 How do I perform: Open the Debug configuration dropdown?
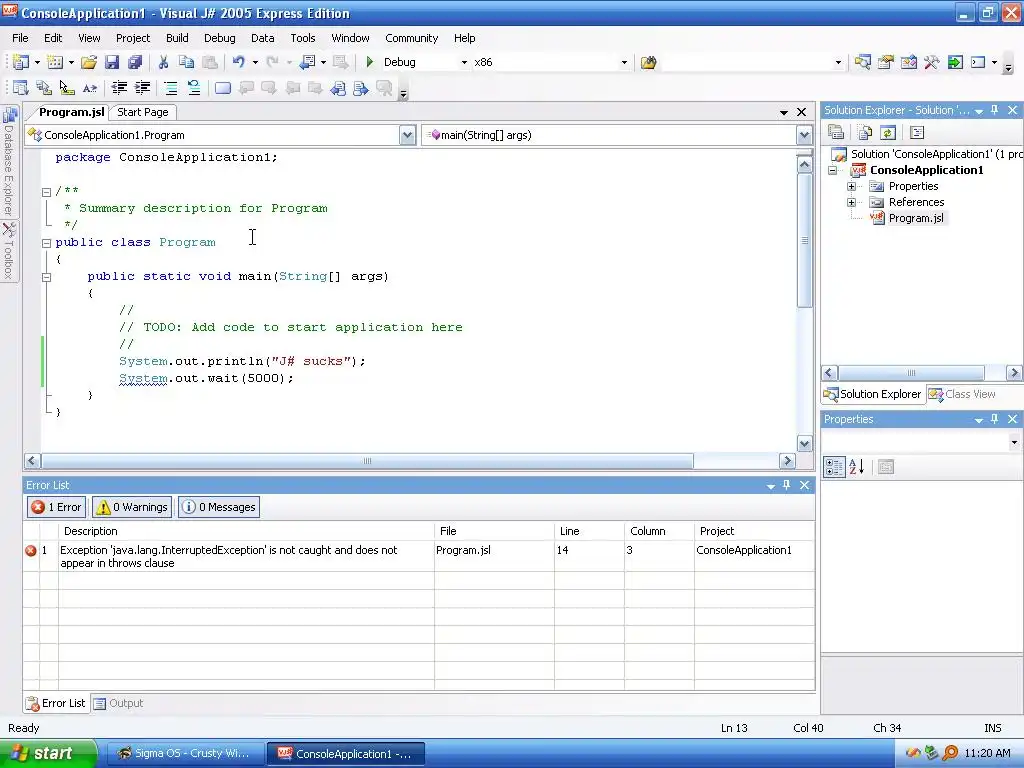point(464,62)
